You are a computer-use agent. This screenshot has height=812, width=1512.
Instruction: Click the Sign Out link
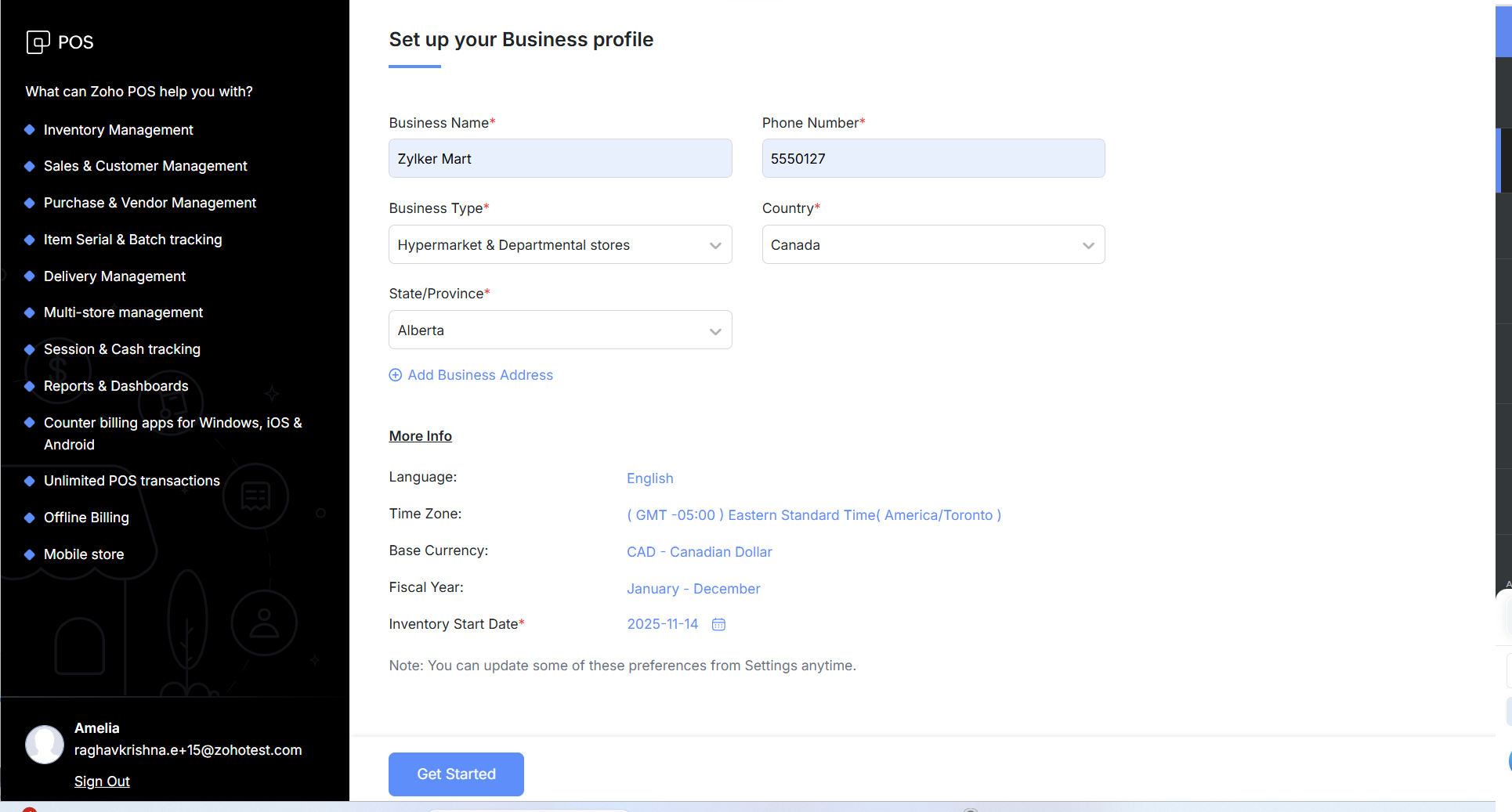pyautogui.click(x=102, y=781)
